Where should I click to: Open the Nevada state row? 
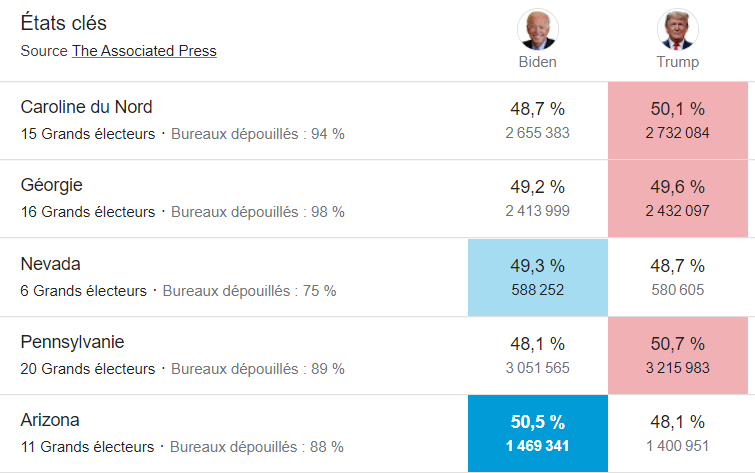50,264
